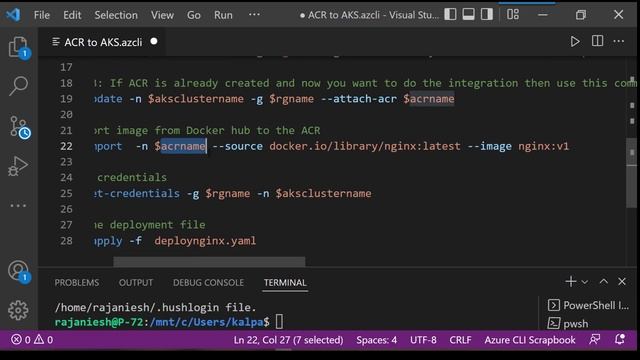Open the Explorer view in activity bar
Screen dimensions: 640x360
18,47
